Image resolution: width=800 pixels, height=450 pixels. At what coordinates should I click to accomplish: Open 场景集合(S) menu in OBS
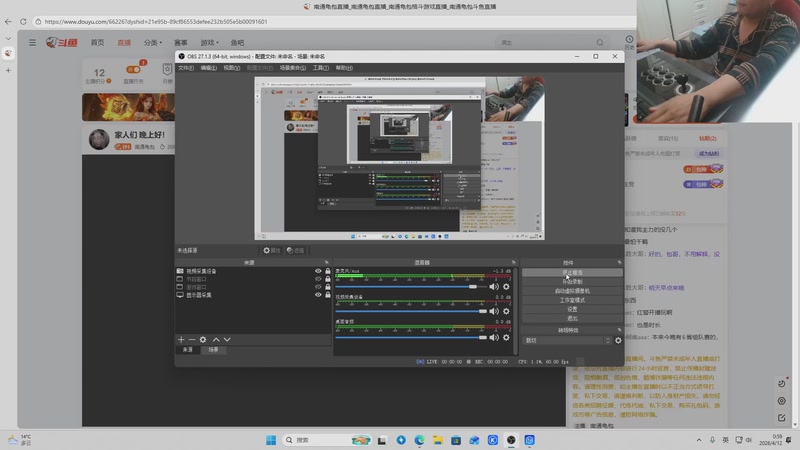(293, 68)
